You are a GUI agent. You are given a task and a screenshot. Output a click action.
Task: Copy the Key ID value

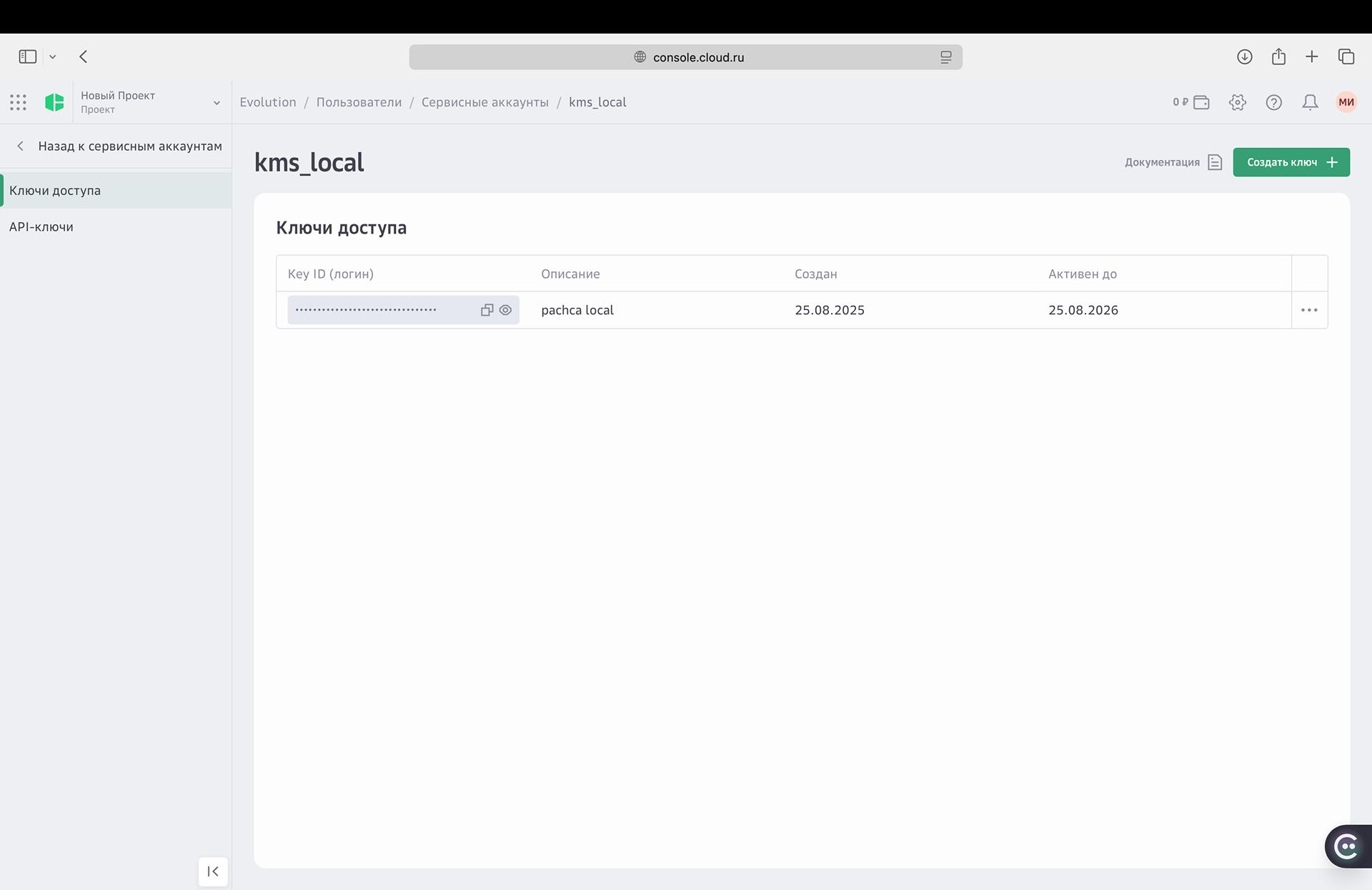click(487, 310)
